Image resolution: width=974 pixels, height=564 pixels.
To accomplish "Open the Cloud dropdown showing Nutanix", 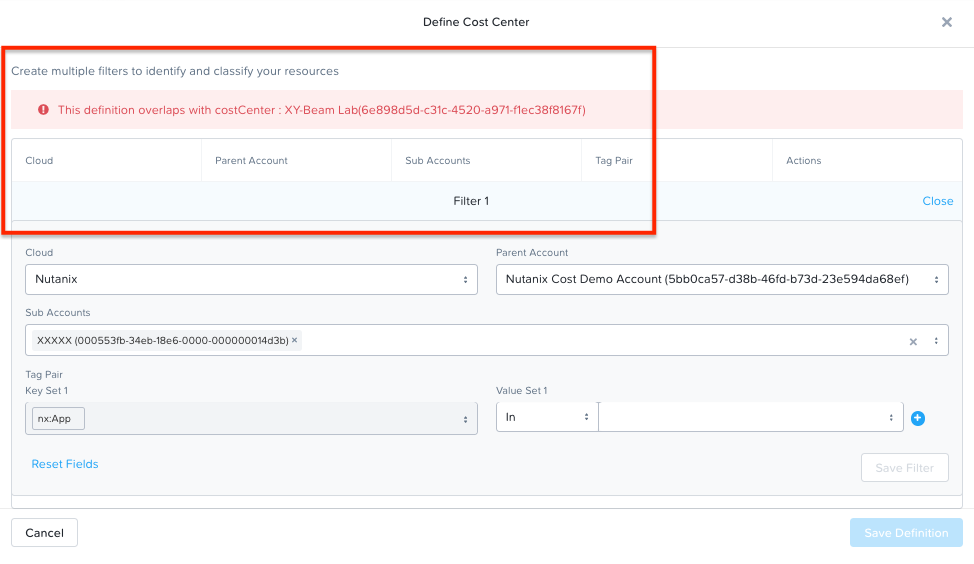I will tap(251, 280).
